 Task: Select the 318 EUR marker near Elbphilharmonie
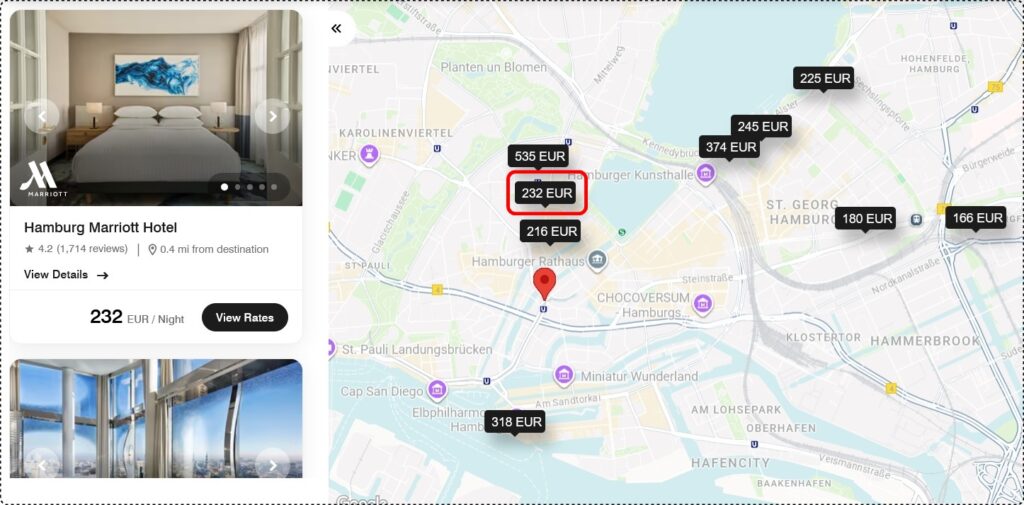pos(515,422)
